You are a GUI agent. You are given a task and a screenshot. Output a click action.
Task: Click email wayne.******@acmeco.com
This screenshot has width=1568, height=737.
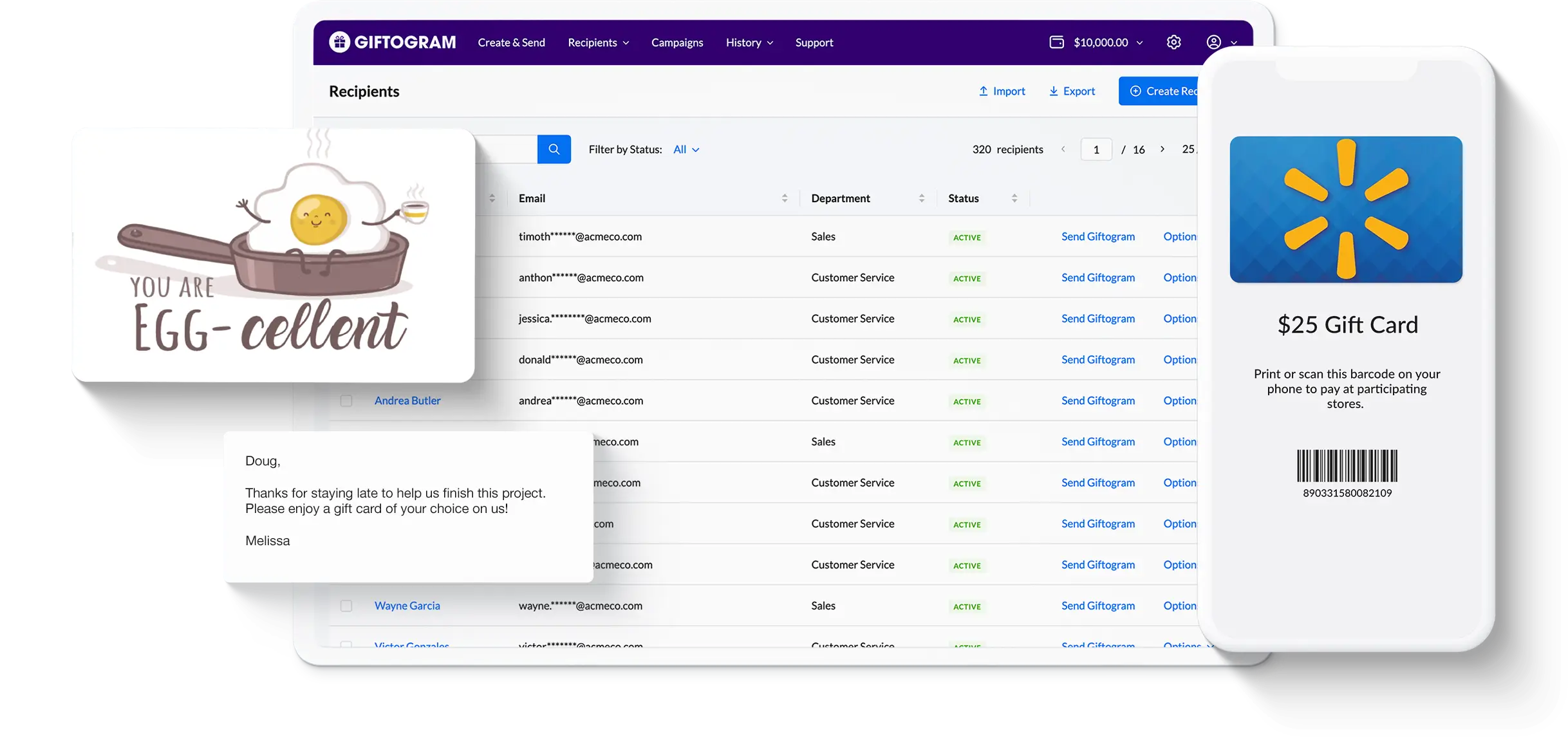pyautogui.click(x=581, y=606)
